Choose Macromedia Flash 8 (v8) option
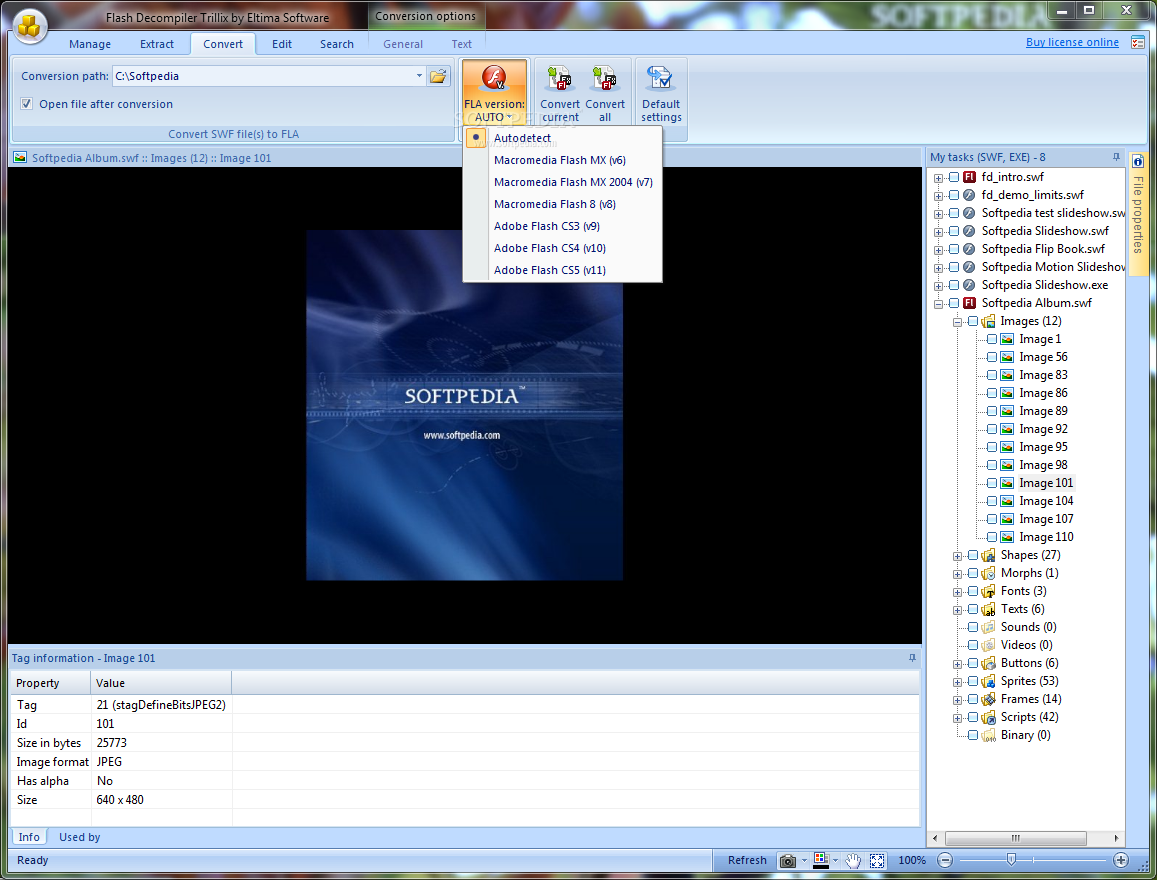The height and width of the screenshot is (880, 1157). click(x=562, y=204)
